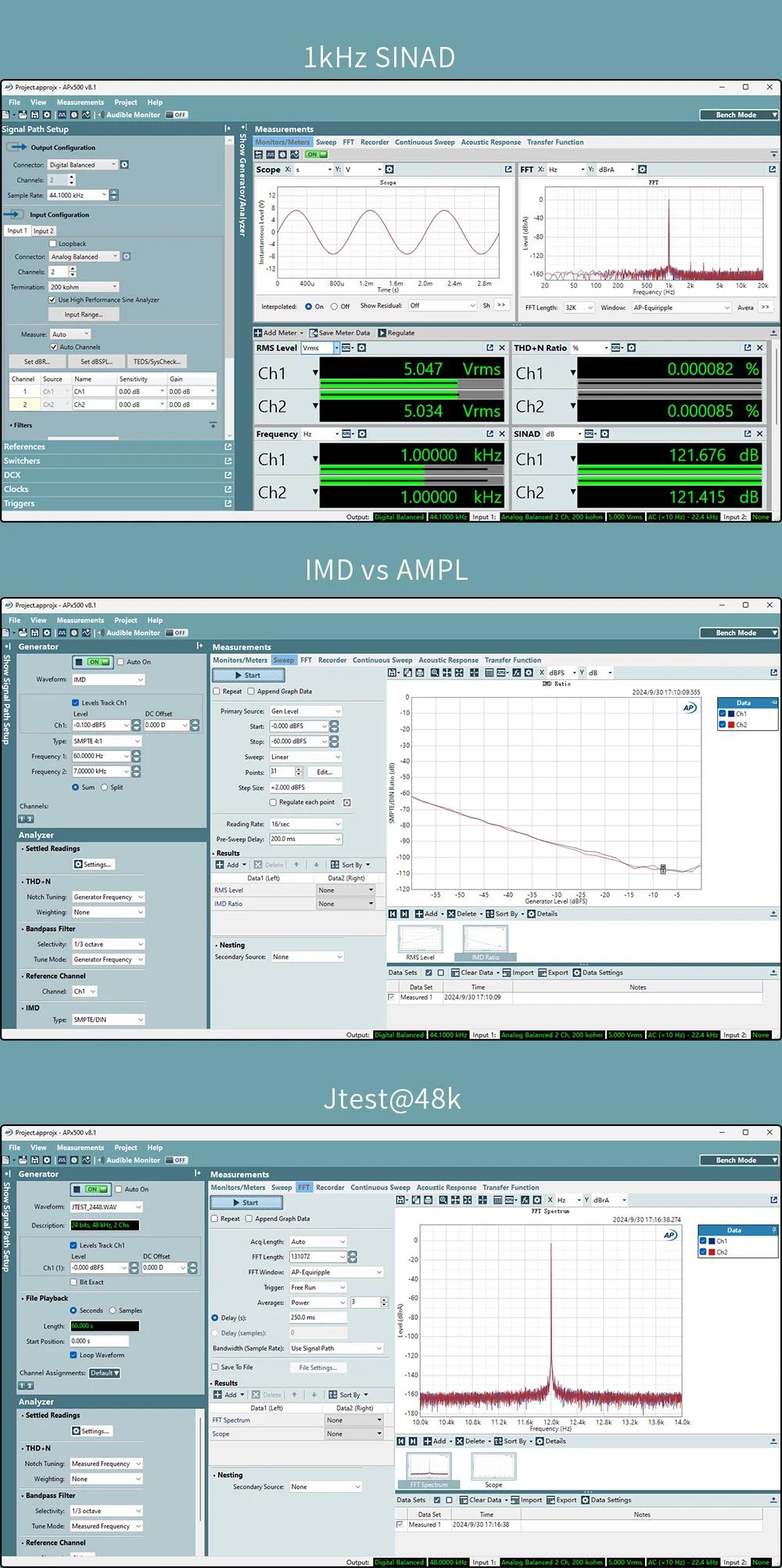The height and width of the screenshot is (1568, 782).
Task: Open Output Configuration connector settings gear
Action: tap(124, 165)
